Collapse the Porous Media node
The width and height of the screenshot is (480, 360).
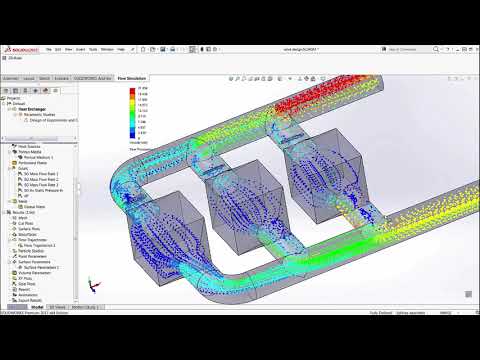pyautogui.click(x=9, y=152)
